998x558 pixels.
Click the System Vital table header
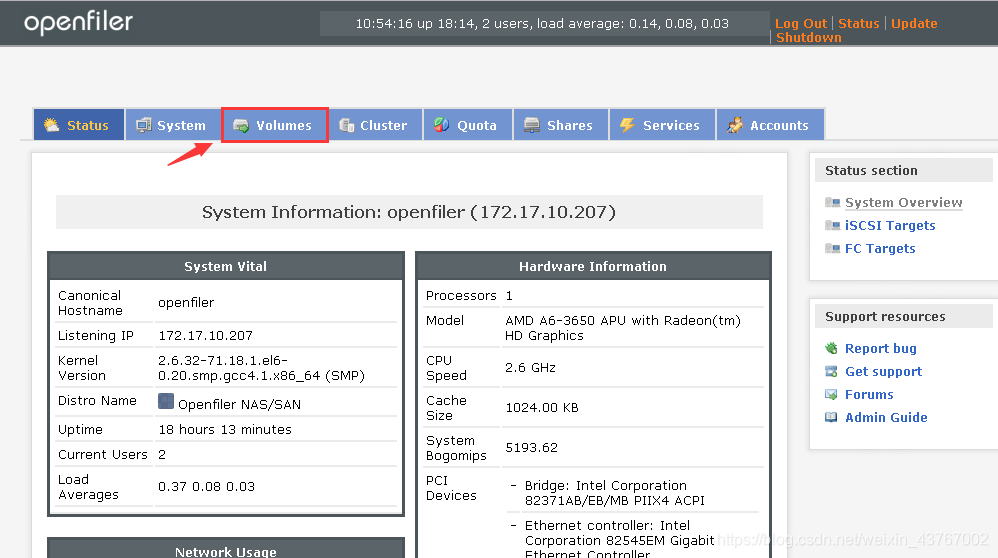[x=225, y=266]
